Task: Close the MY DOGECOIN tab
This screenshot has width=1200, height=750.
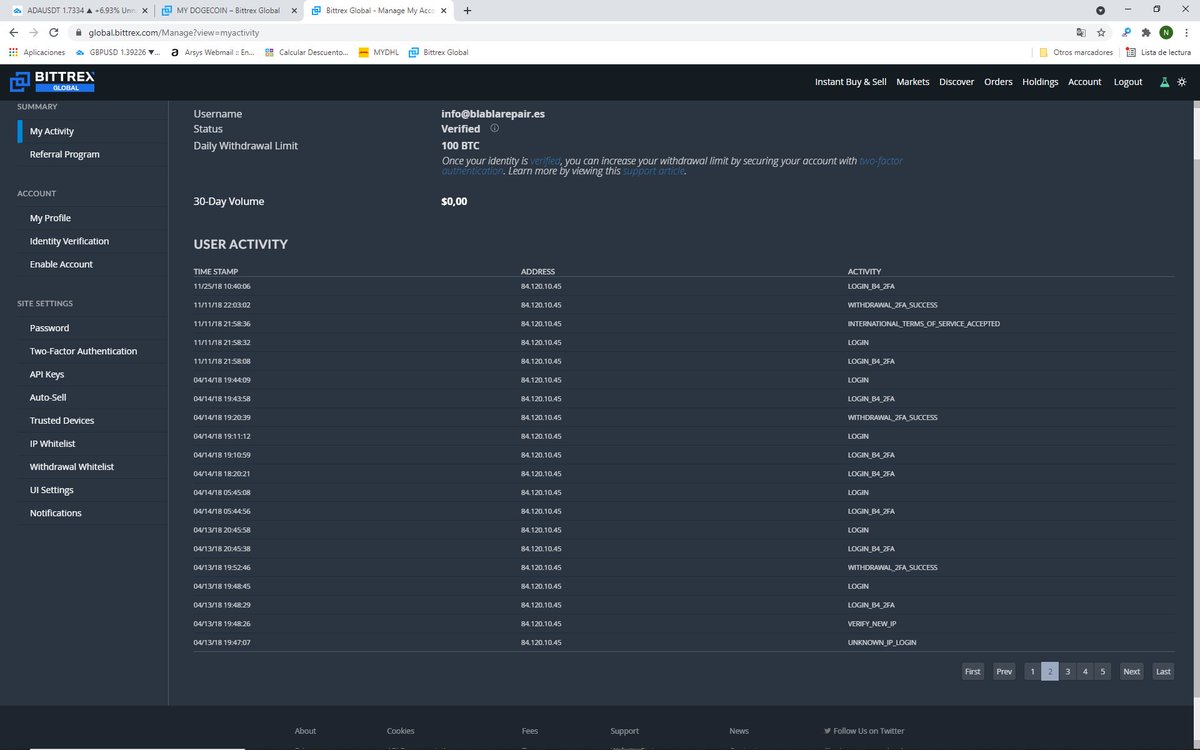Action: click(294, 10)
